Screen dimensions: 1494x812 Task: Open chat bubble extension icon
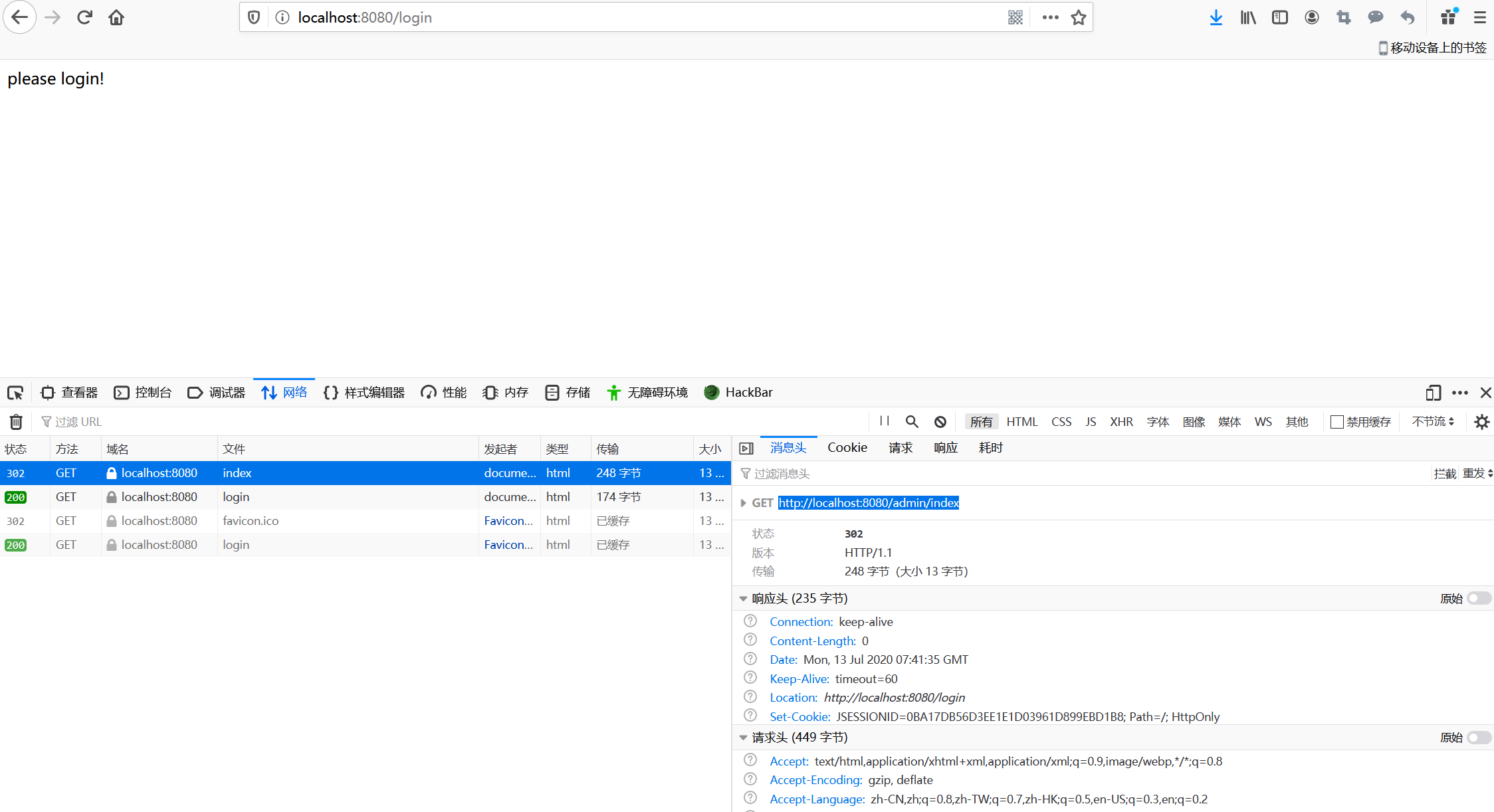point(1376,17)
